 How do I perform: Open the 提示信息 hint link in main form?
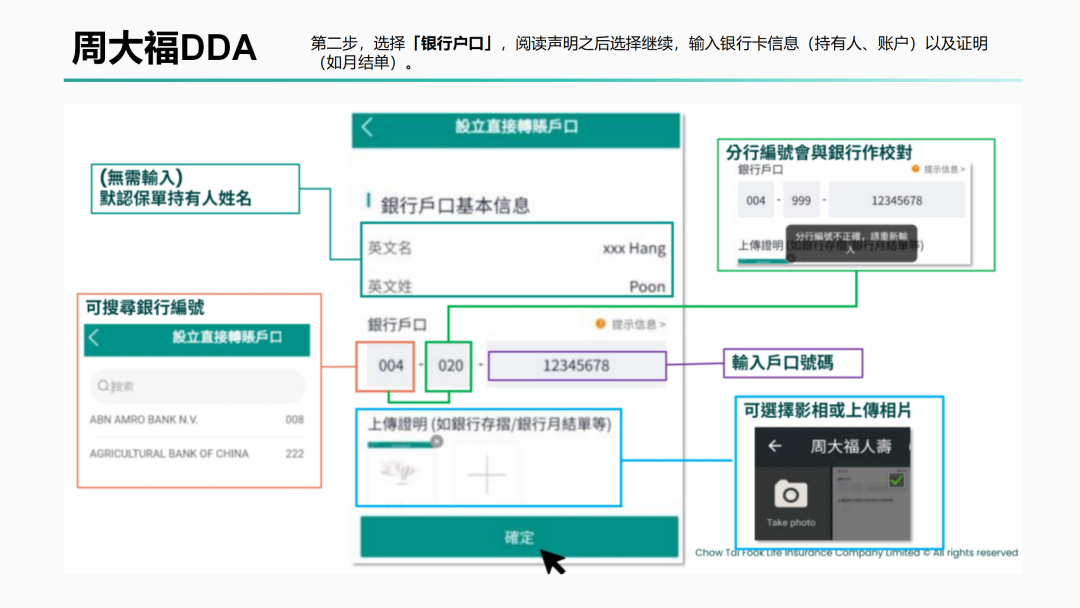click(638, 324)
